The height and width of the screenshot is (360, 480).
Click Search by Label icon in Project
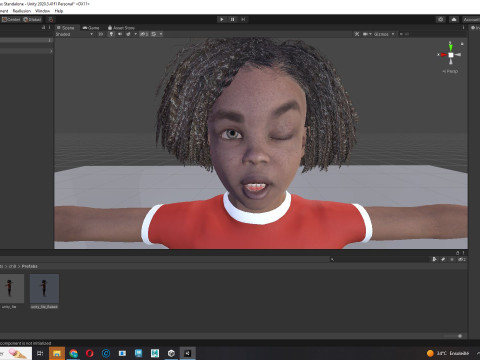pos(443,259)
